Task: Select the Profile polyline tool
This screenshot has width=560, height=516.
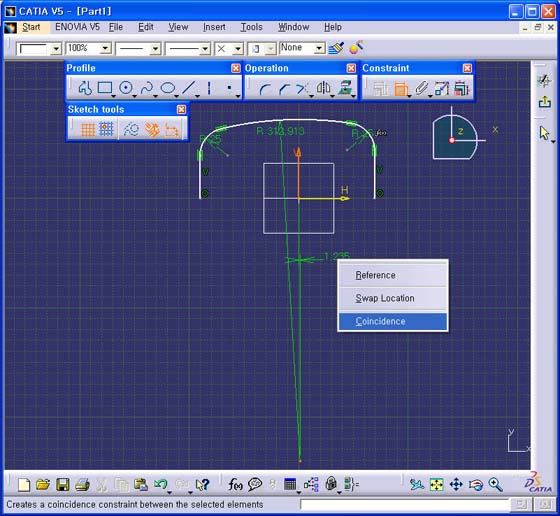Action: 85,88
